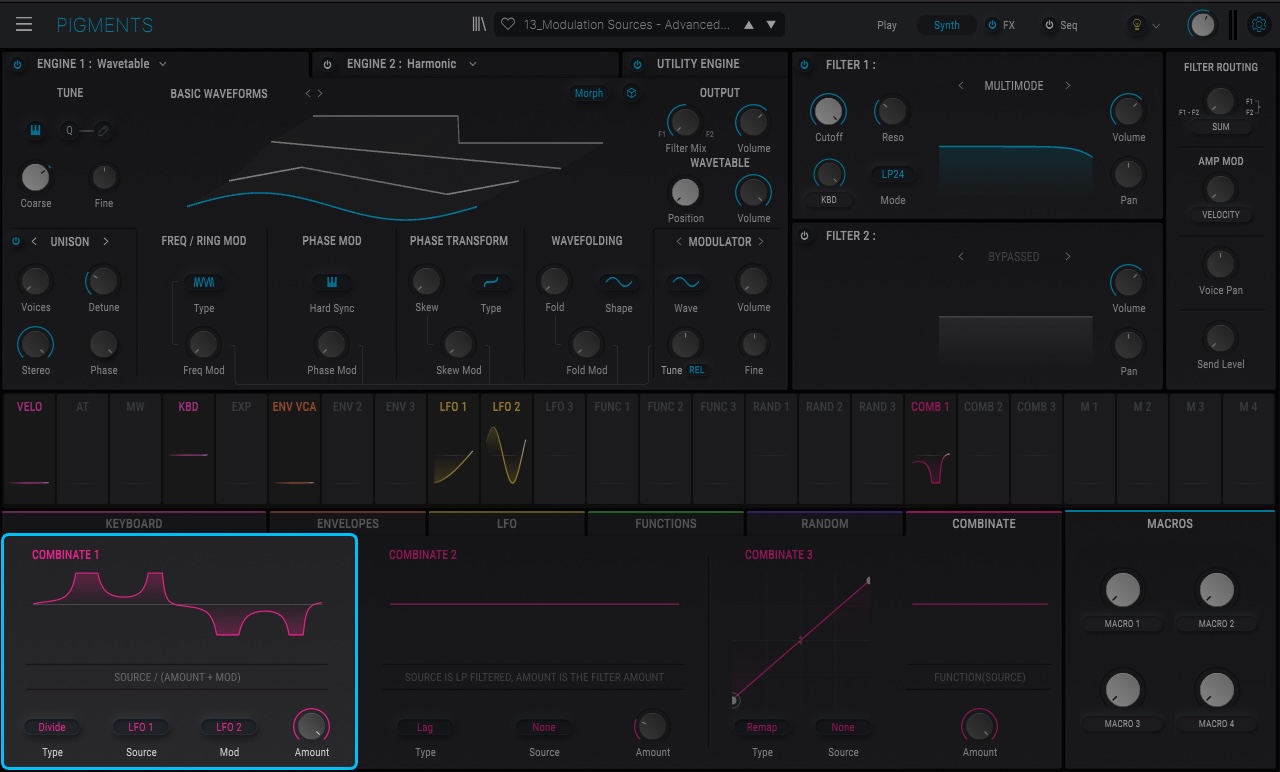Screen dimensions: 1280x772
Task: Toggle the Q quantize button in Tune
Action: click(x=69, y=131)
